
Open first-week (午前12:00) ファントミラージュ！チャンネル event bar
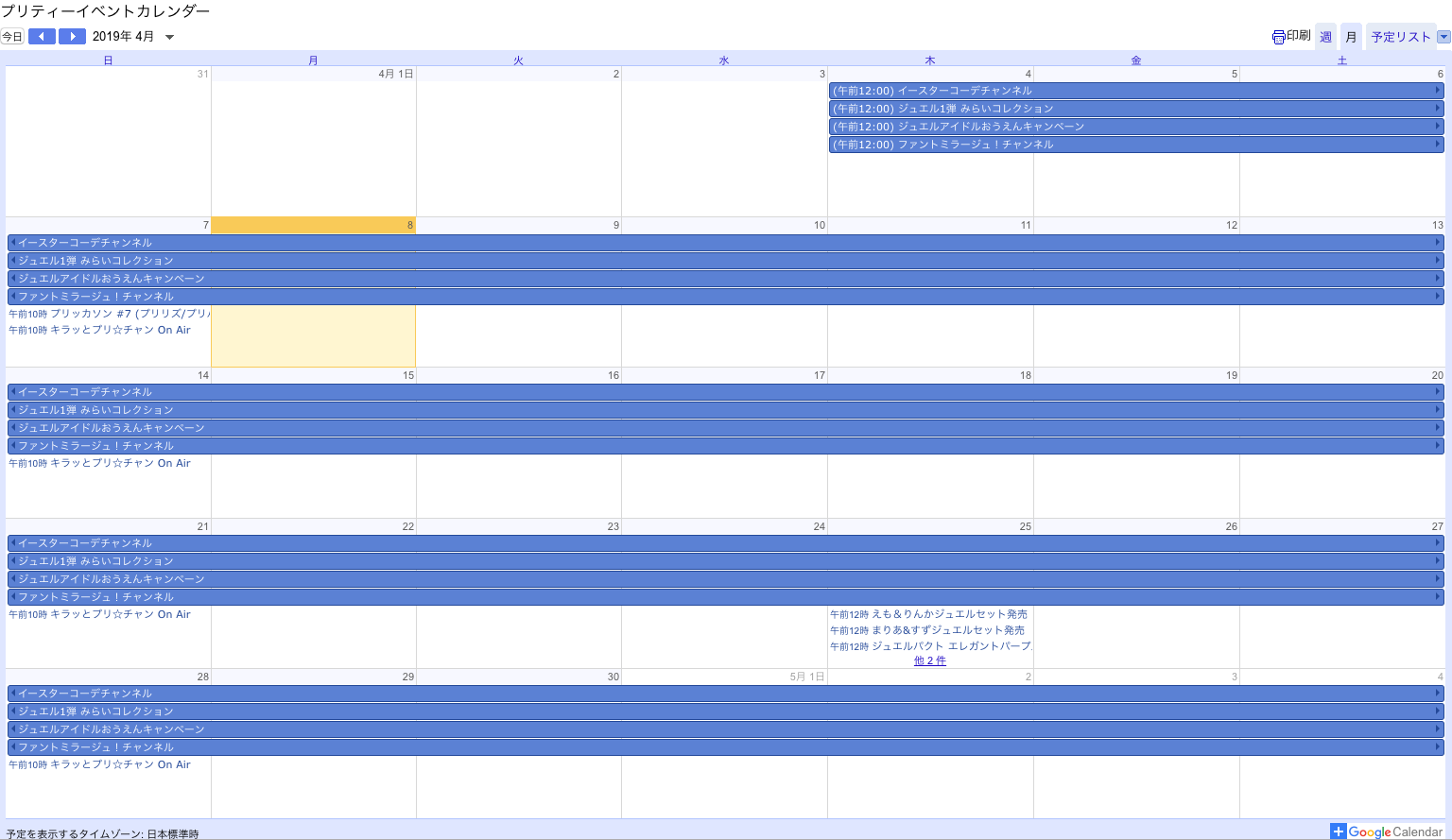tap(1134, 145)
